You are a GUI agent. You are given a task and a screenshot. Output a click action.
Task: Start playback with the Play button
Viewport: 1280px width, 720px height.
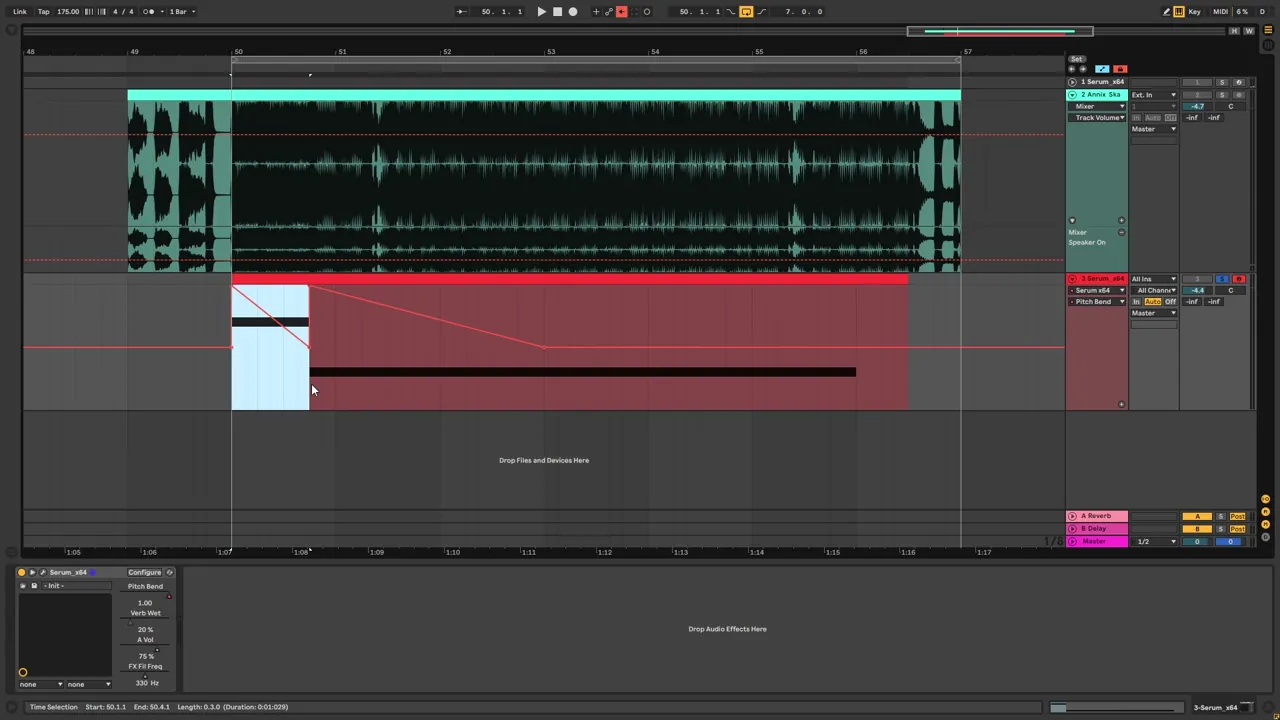pos(541,12)
